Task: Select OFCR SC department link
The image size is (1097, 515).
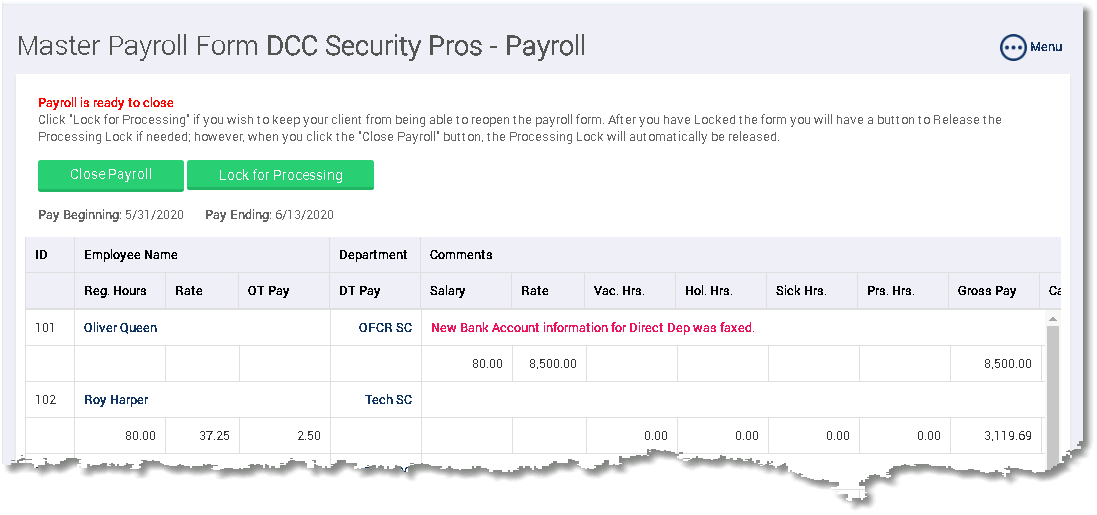Action: pos(385,327)
